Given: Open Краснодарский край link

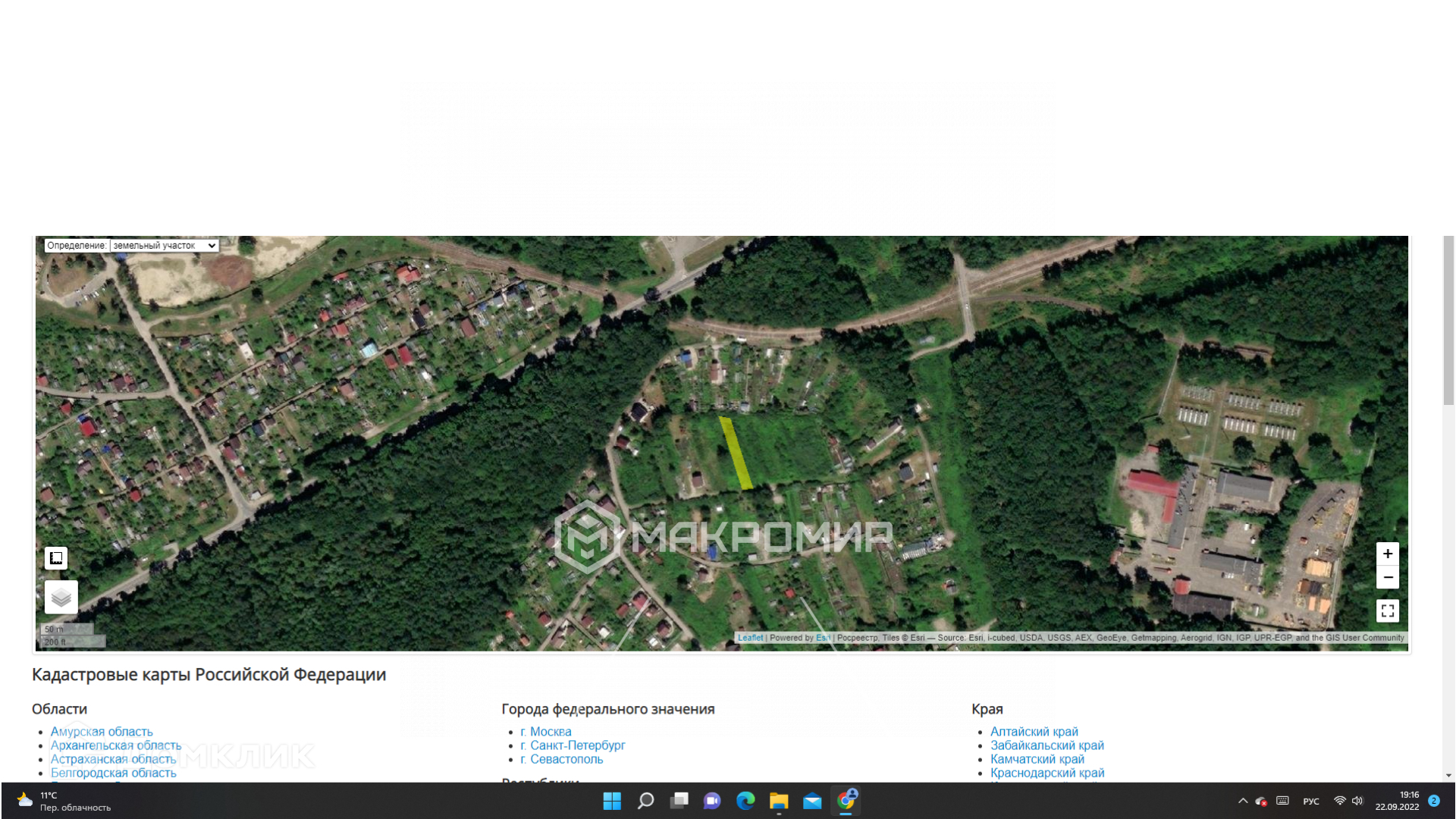Looking at the screenshot, I should pos(1047,773).
